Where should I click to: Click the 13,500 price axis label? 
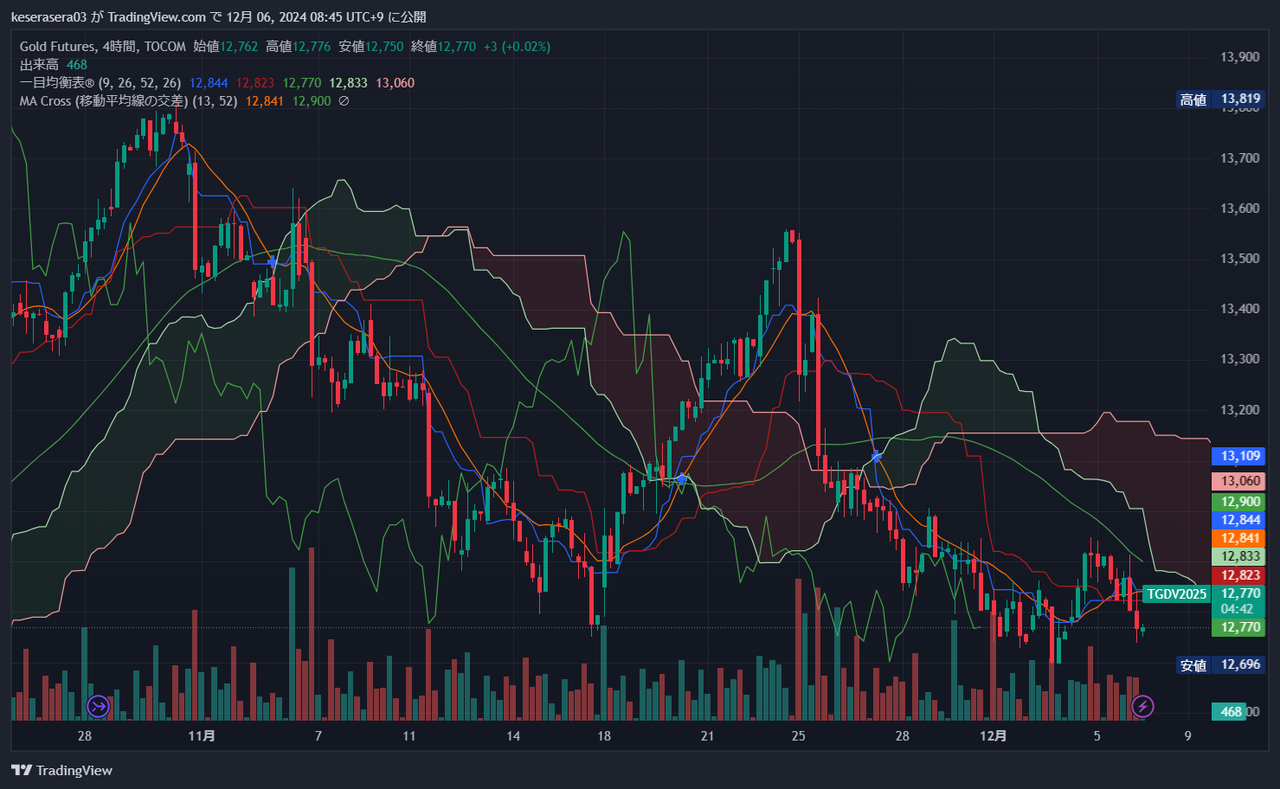pyautogui.click(x=1240, y=259)
